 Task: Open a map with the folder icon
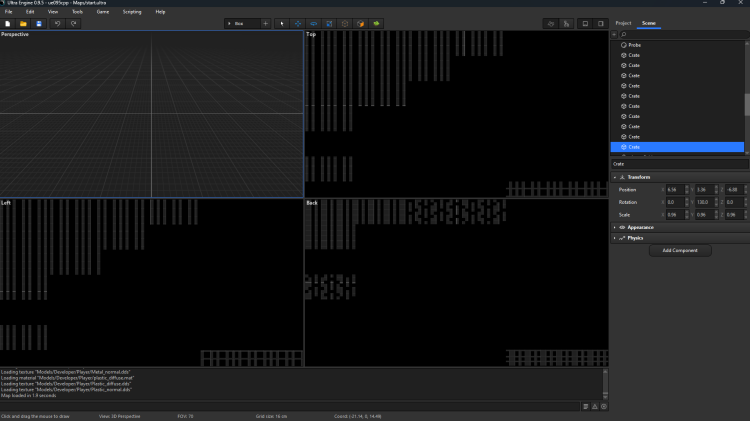coord(23,23)
